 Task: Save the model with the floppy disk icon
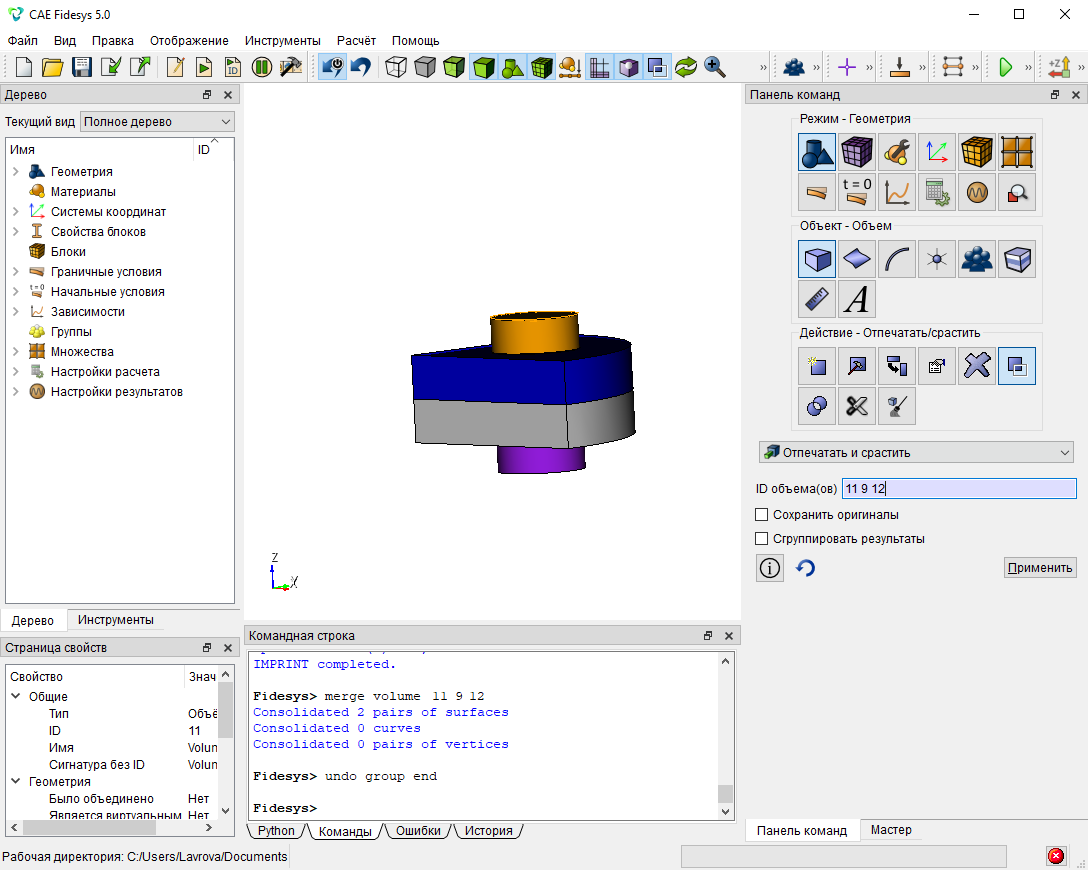(x=82, y=67)
